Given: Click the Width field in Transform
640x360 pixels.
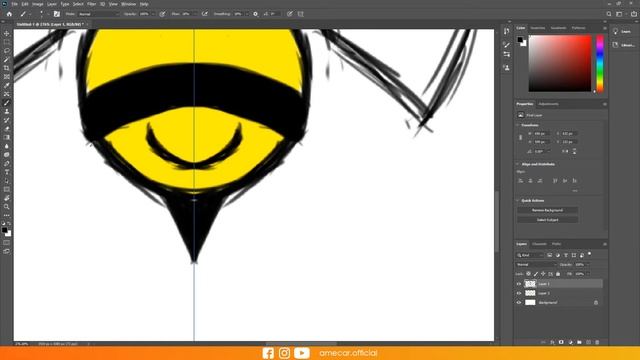Looking at the screenshot, I should [x=541, y=133].
